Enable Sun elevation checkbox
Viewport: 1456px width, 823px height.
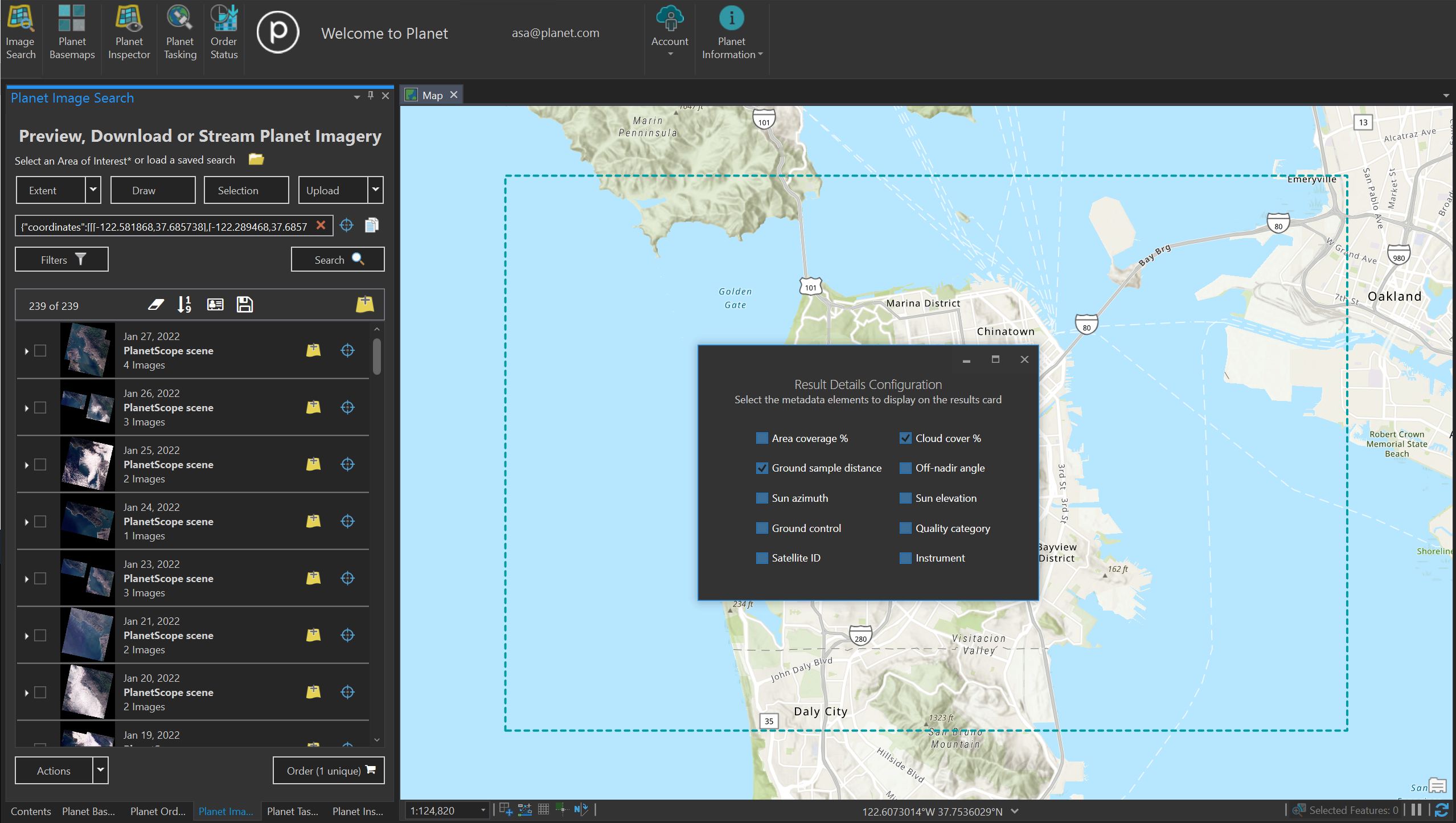pos(905,498)
